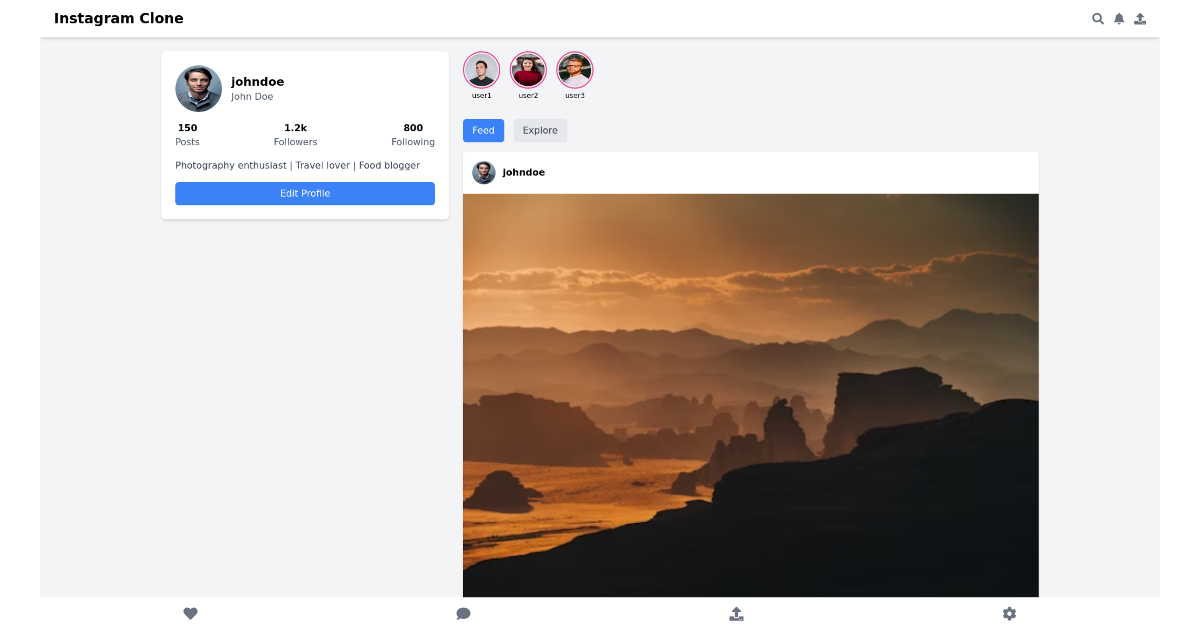The width and height of the screenshot is (1200, 630).
Task: View notifications via the bell icon
Action: [1118, 18]
